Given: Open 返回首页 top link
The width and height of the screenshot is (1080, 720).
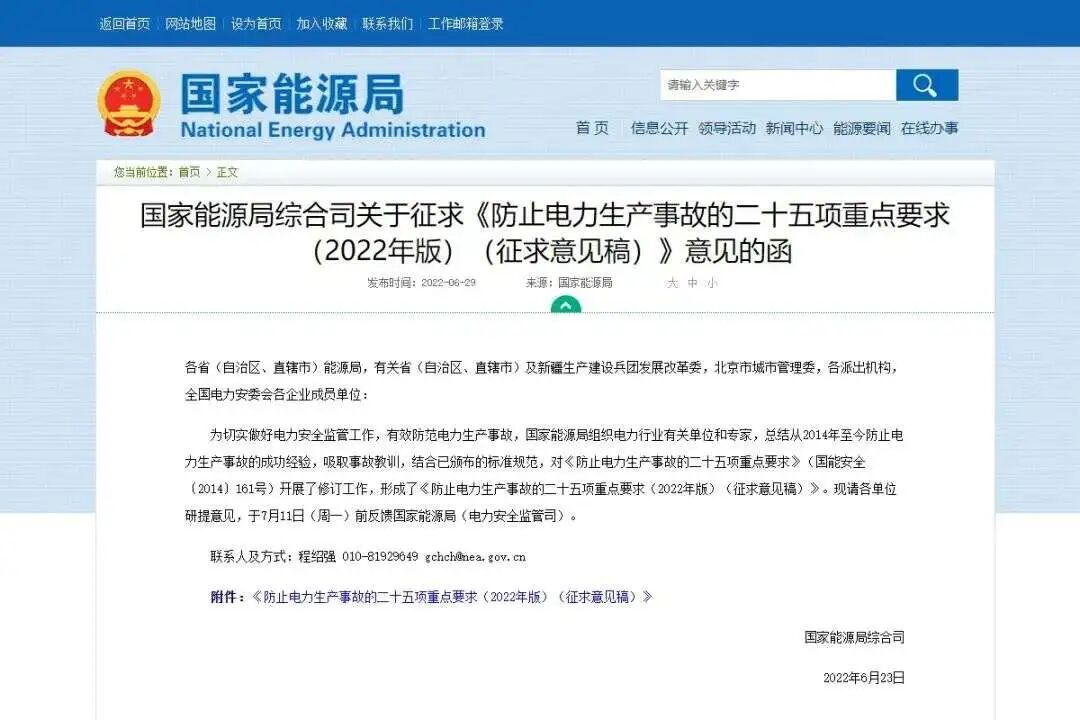Looking at the screenshot, I should [125, 24].
